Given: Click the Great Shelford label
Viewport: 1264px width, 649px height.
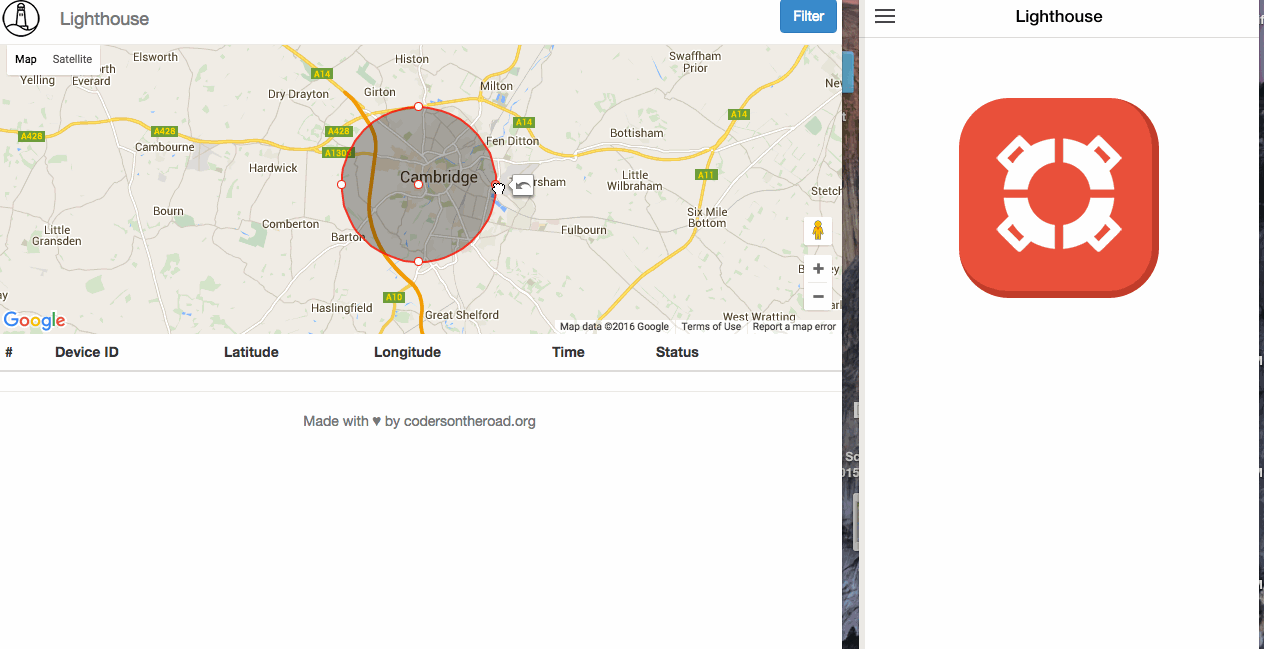Looking at the screenshot, I should coord(462,315).
